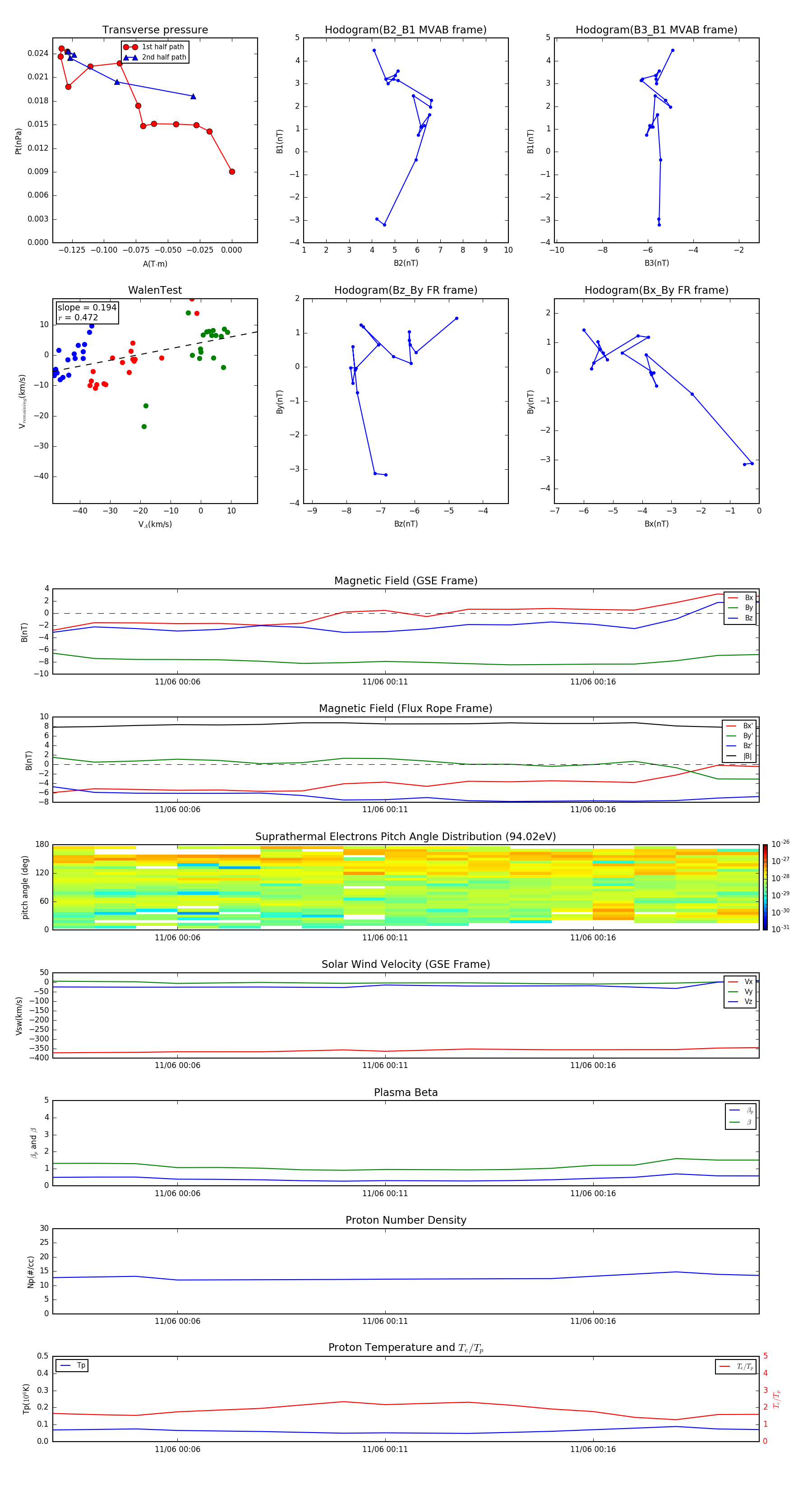This screenshot has width=812, height=1489.
Task: Click the "Magnetic Field (GSE Frame)" title
Action: (406, 581)
